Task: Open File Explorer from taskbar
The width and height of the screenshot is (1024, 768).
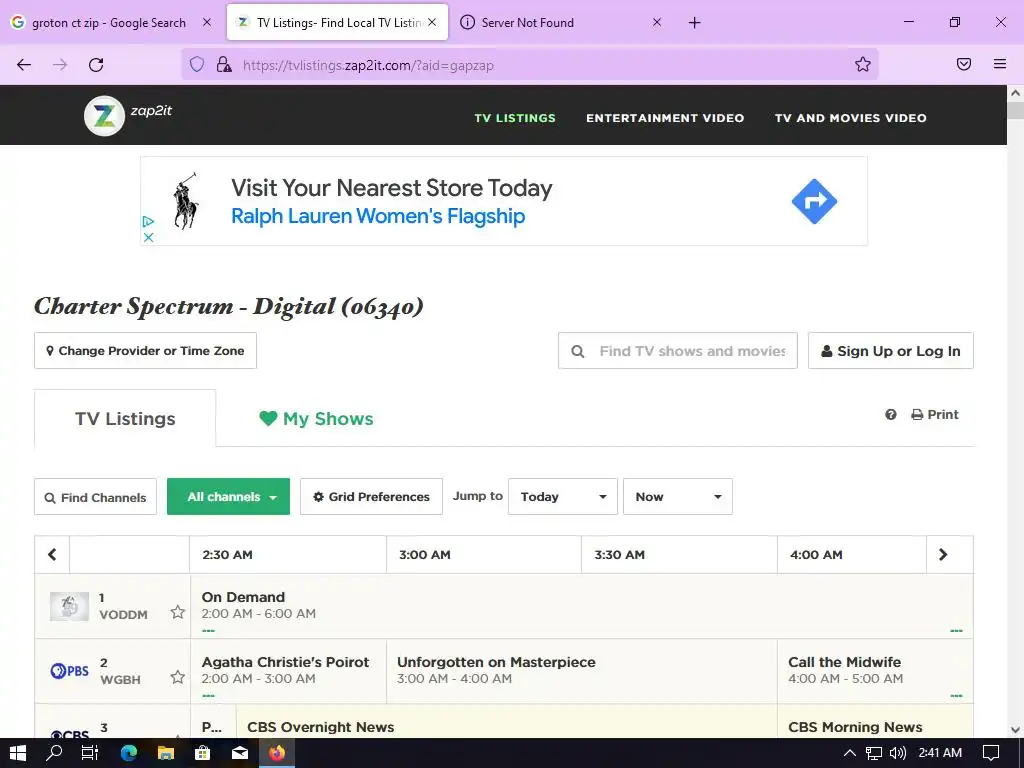Action: tap(166, 753)
